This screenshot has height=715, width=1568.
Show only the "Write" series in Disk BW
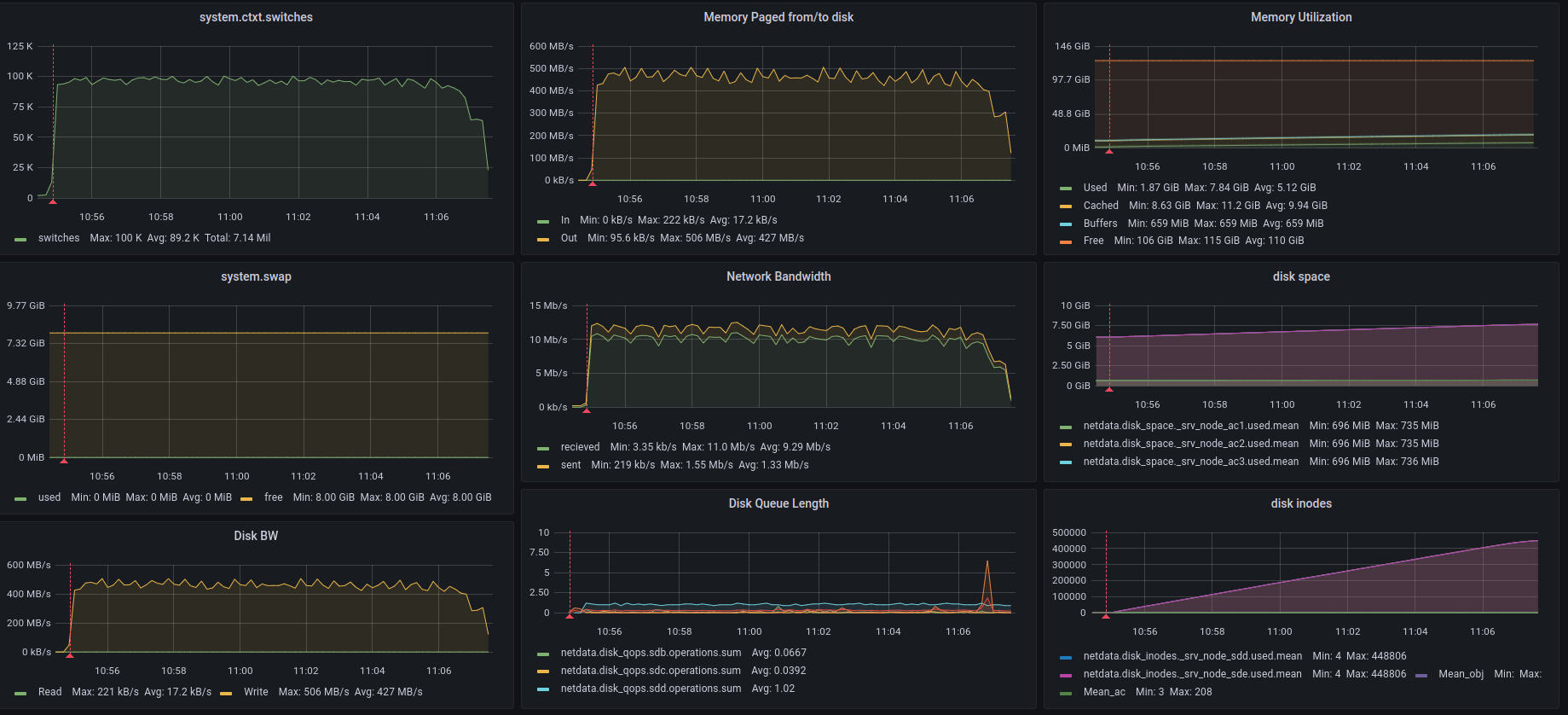pyautogui.click(x=255, y=692)
